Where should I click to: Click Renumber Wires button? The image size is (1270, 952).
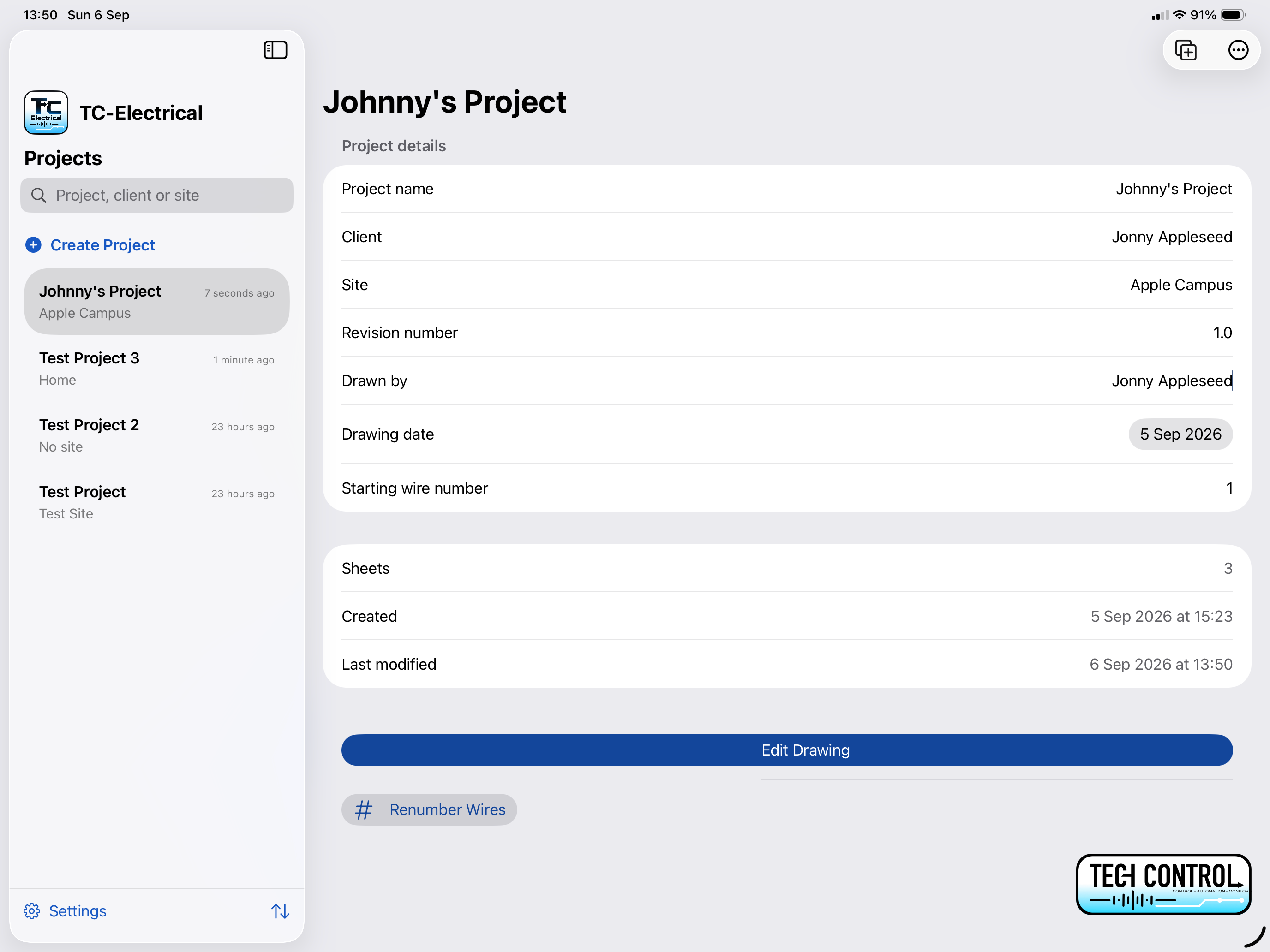[x=429, y=809]
